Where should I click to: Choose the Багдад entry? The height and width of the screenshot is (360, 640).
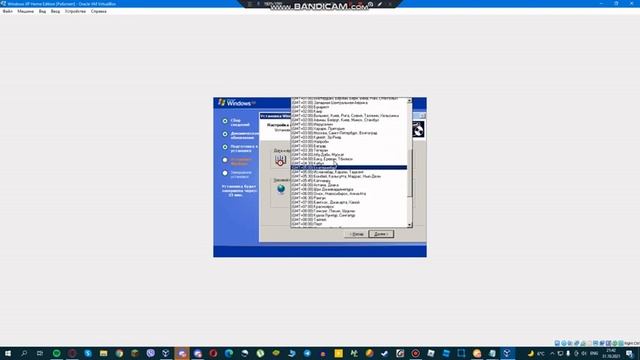(349, 146)
